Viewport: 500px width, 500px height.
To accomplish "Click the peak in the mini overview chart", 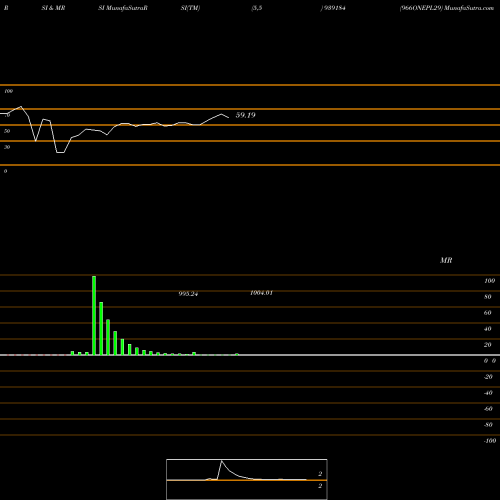I will [221, 461].
